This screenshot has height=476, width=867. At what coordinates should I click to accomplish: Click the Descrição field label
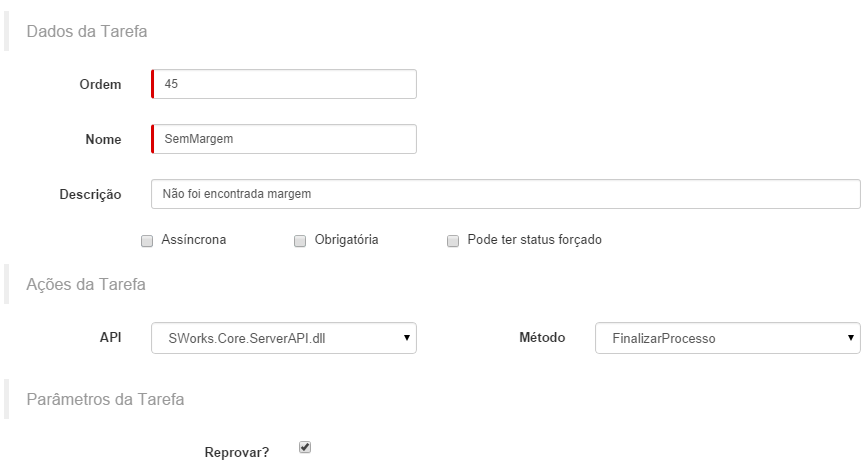[90, 194]
